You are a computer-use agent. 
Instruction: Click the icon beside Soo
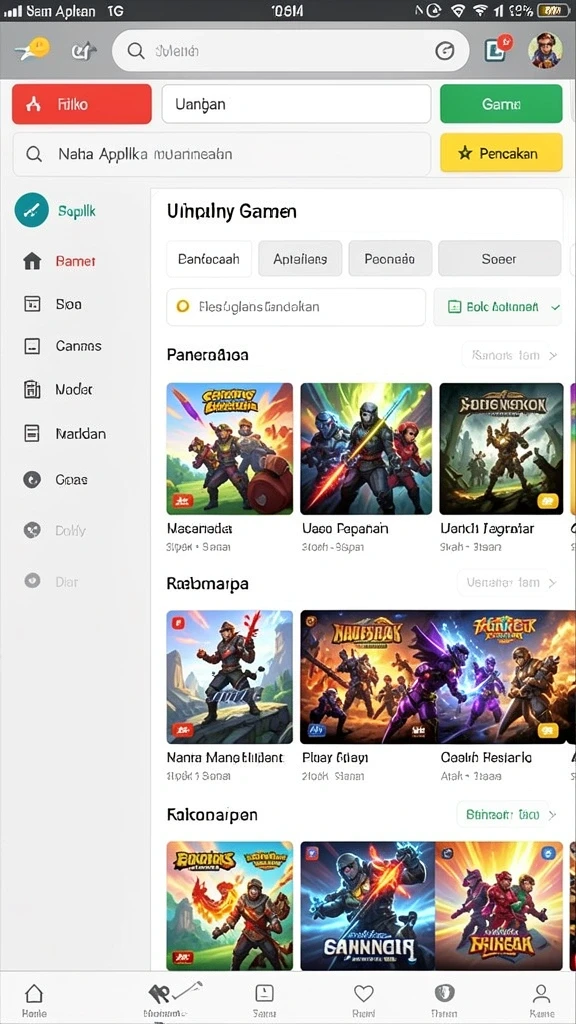32,304
